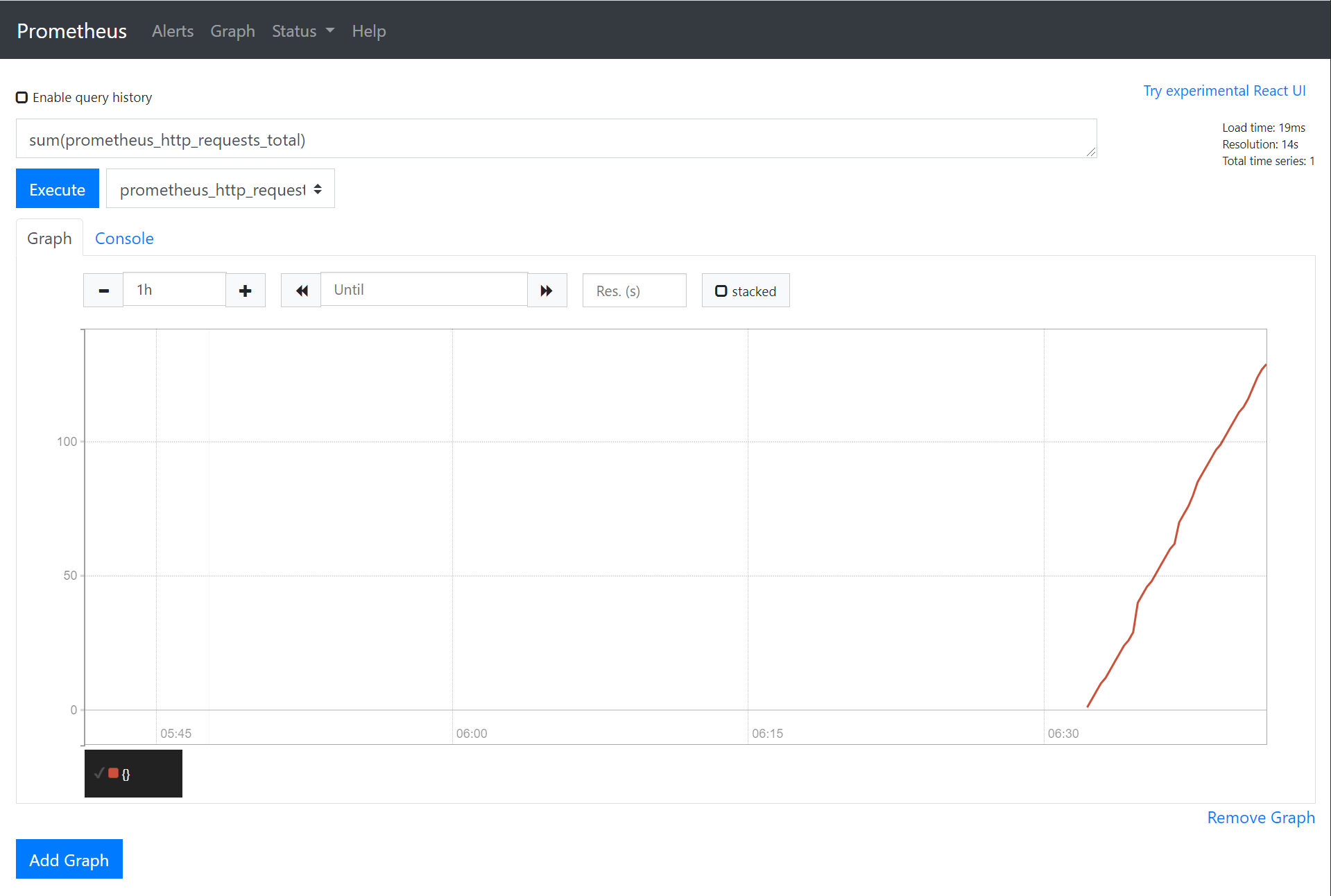Click the 100 y-axis label
Image resolution: width=1331 pixels, height=896 pixels.
(x=67, y=442)
